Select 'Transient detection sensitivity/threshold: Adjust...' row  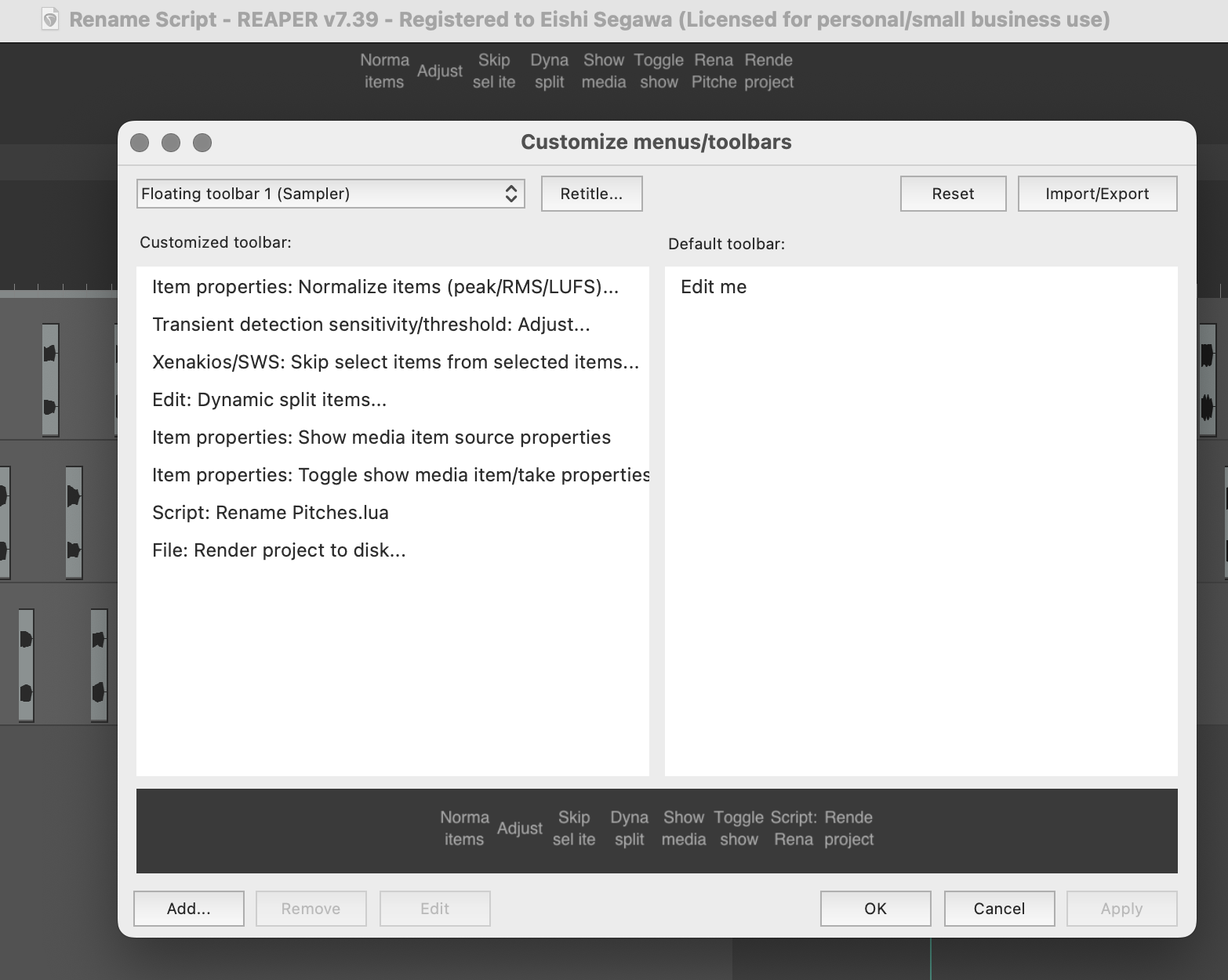tap(392, 325)
